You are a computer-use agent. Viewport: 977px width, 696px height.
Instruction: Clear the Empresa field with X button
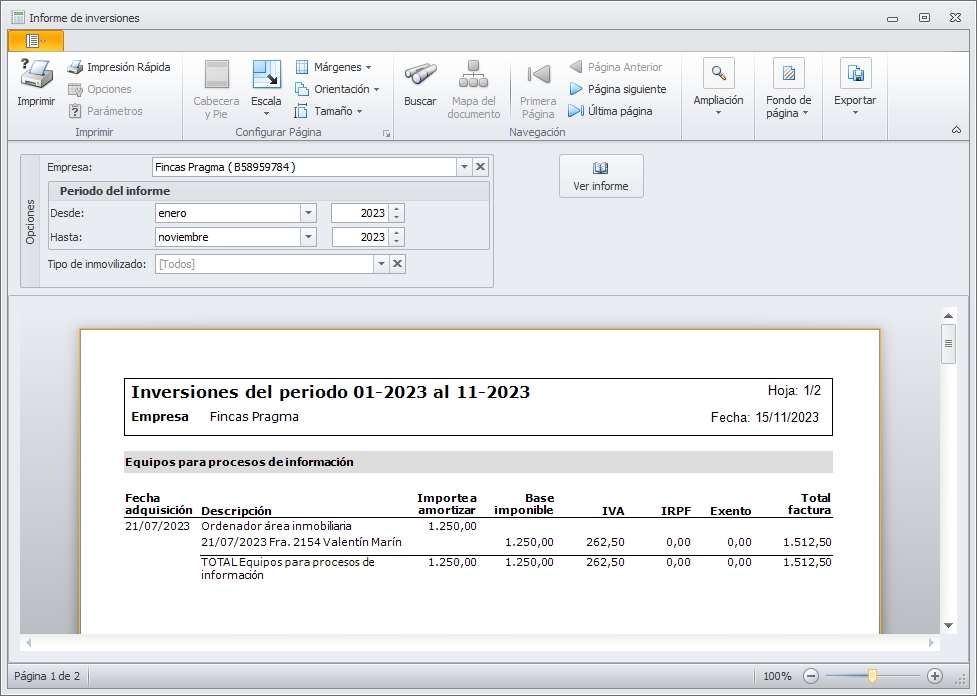[480, 167]
